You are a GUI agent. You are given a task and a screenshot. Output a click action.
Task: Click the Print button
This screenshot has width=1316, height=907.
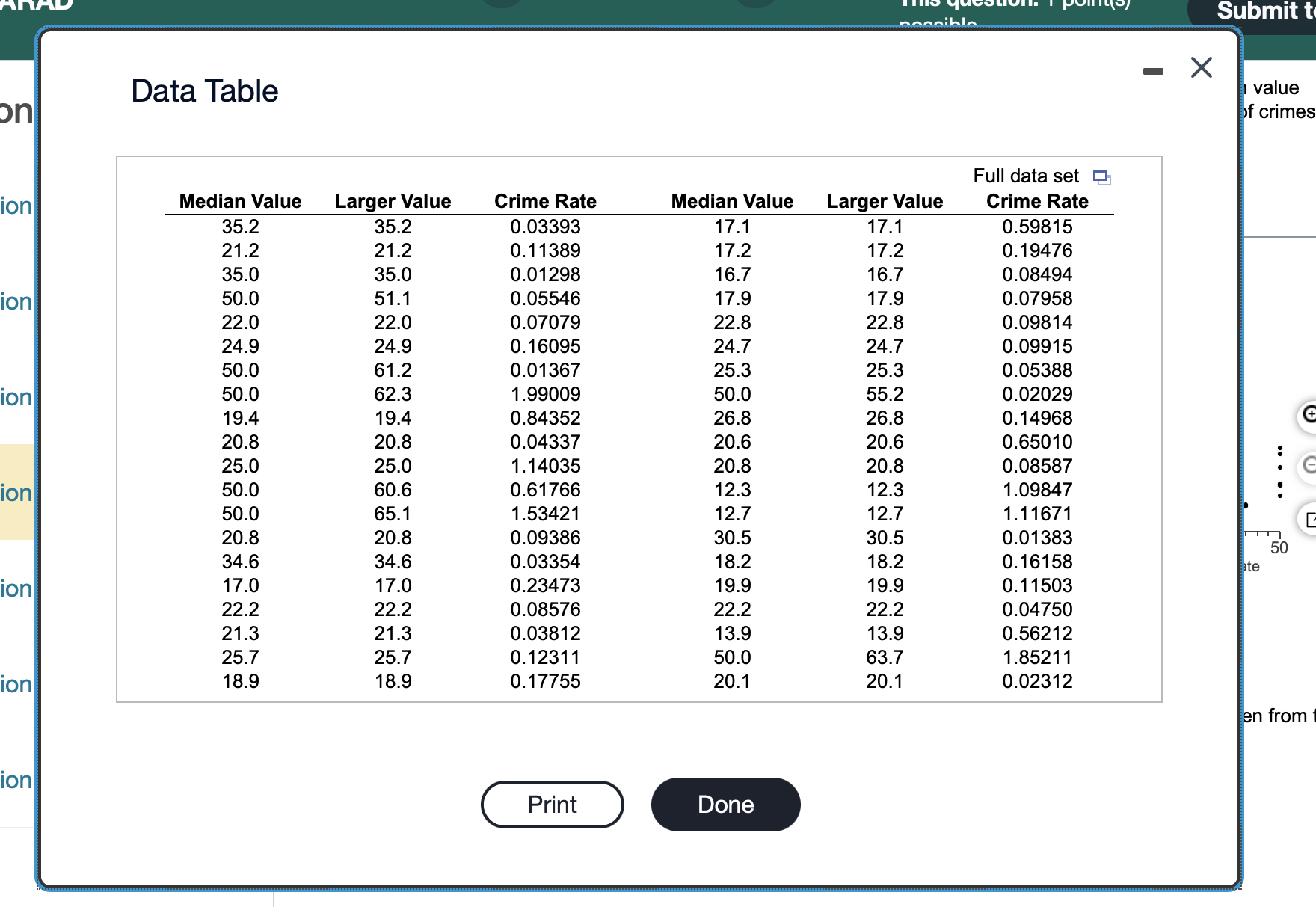click(x=553, y=805)
